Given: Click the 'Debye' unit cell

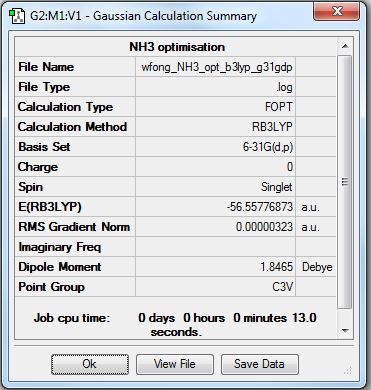Looking at the screenshot, I should (317, 267).
